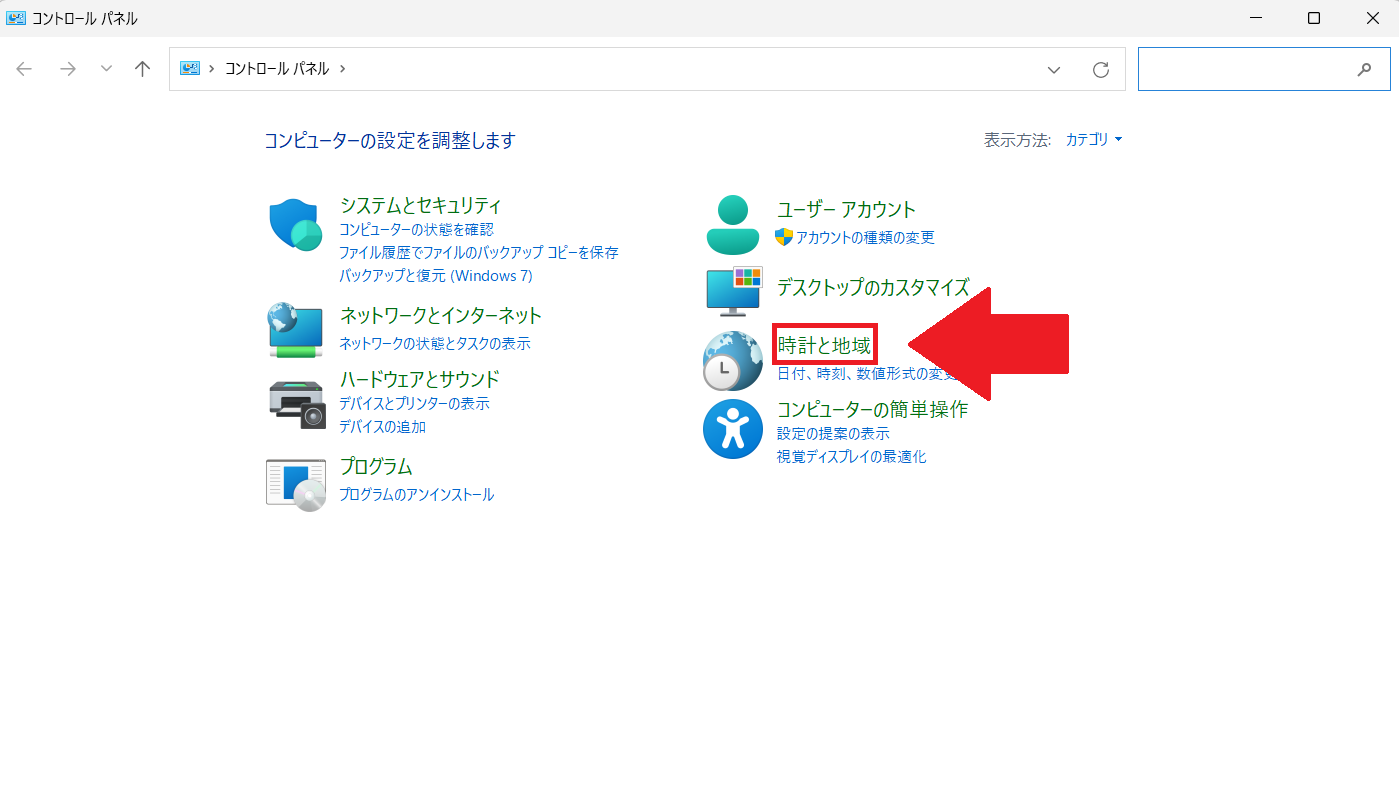Open recent locations chevron near navigation arrows
The width and height of the screenshot is (1399, 785).
[106, 69]
